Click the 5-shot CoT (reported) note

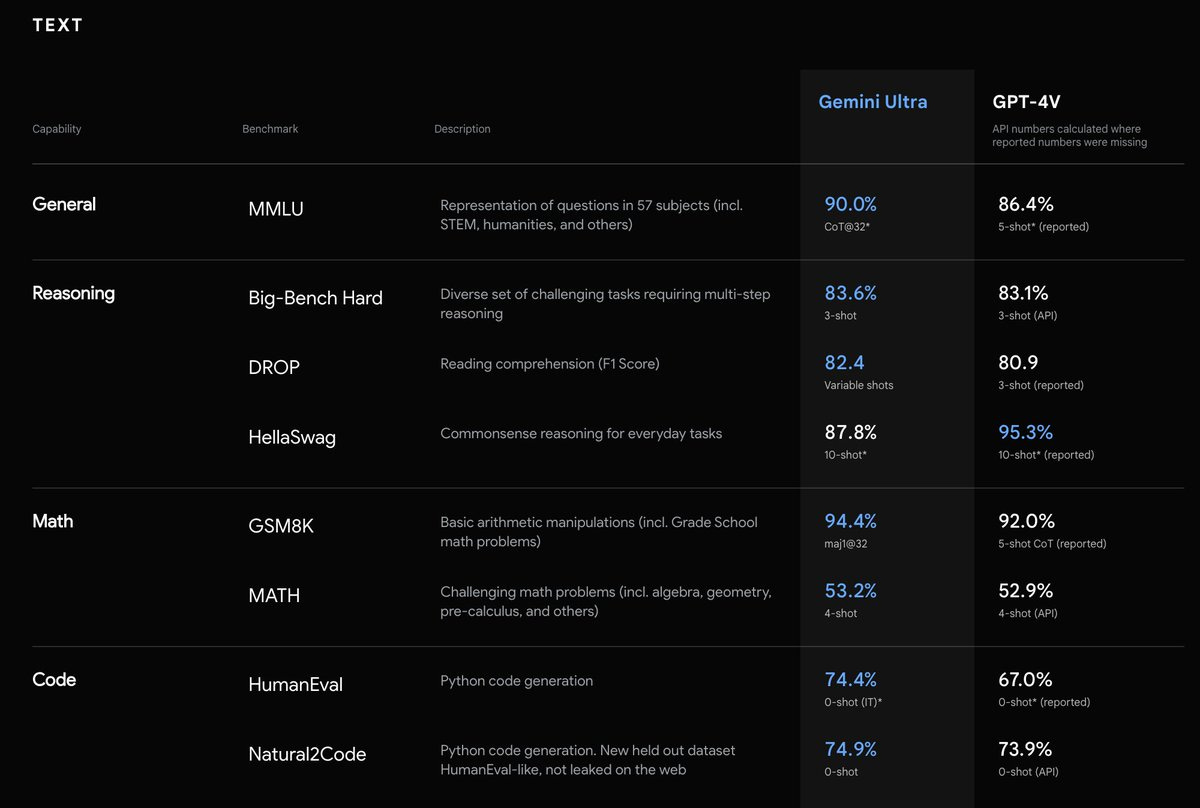click(x=1052, y=544)
